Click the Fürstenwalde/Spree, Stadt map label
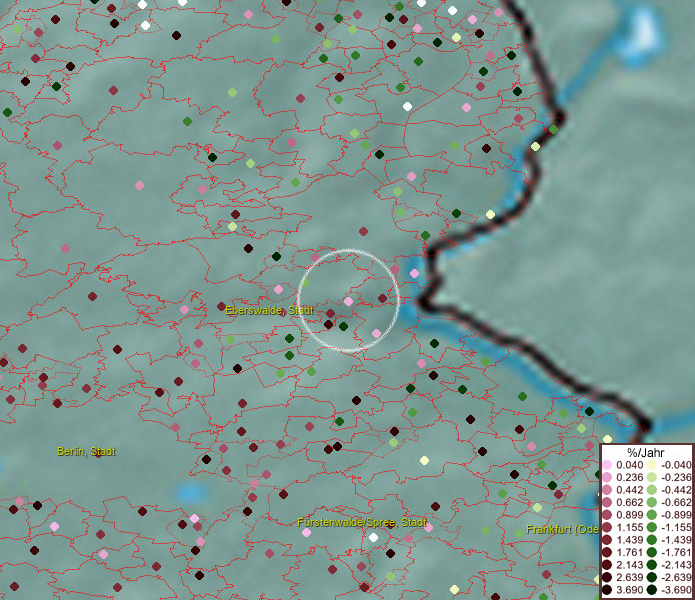The width and height of the screenshot is (695, 600). click(x=362, y=522)
